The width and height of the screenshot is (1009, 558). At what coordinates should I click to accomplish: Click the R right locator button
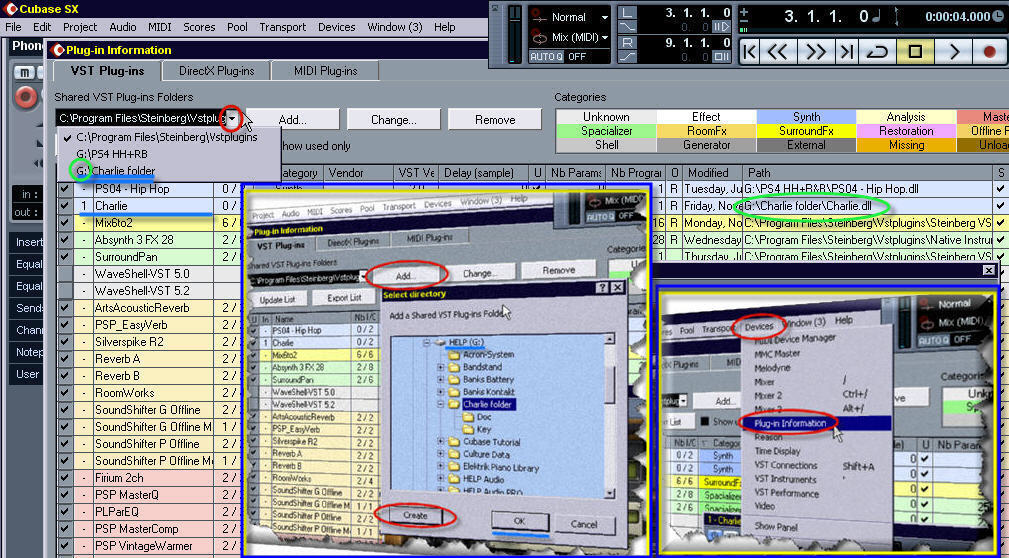click(627, 42)
